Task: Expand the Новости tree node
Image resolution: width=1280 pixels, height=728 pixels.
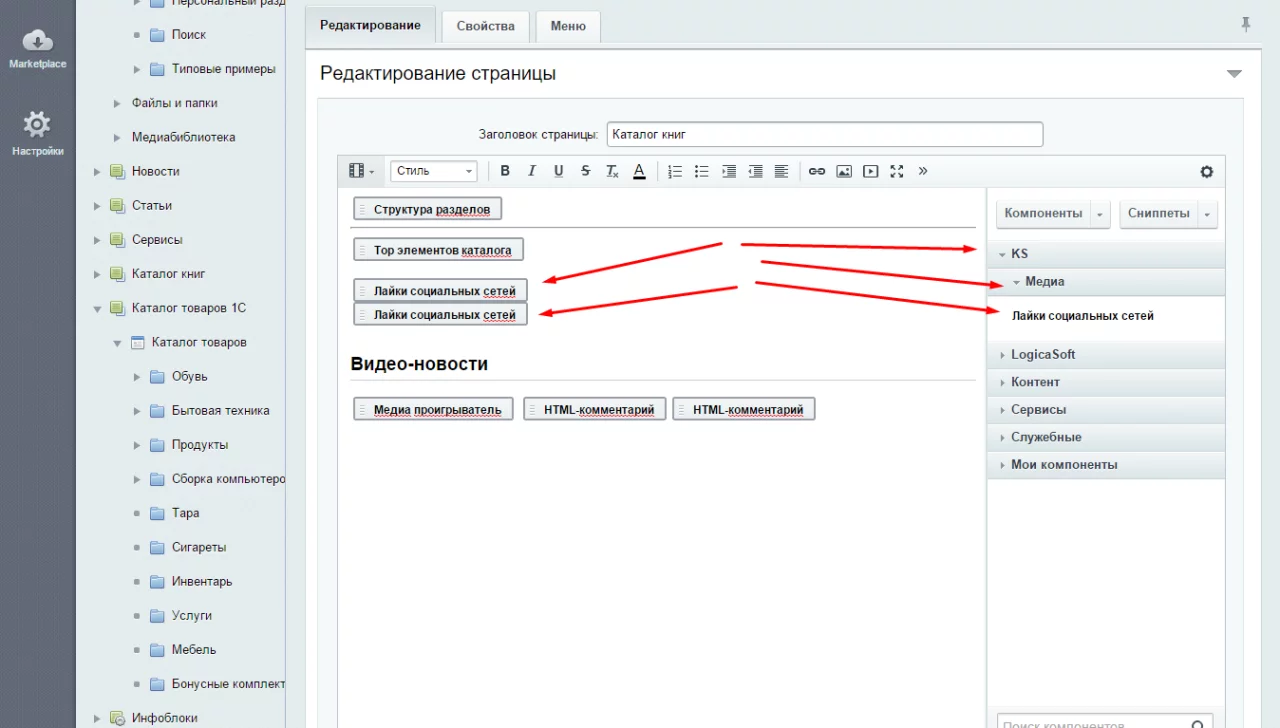Action: click(x=97, y=172)
